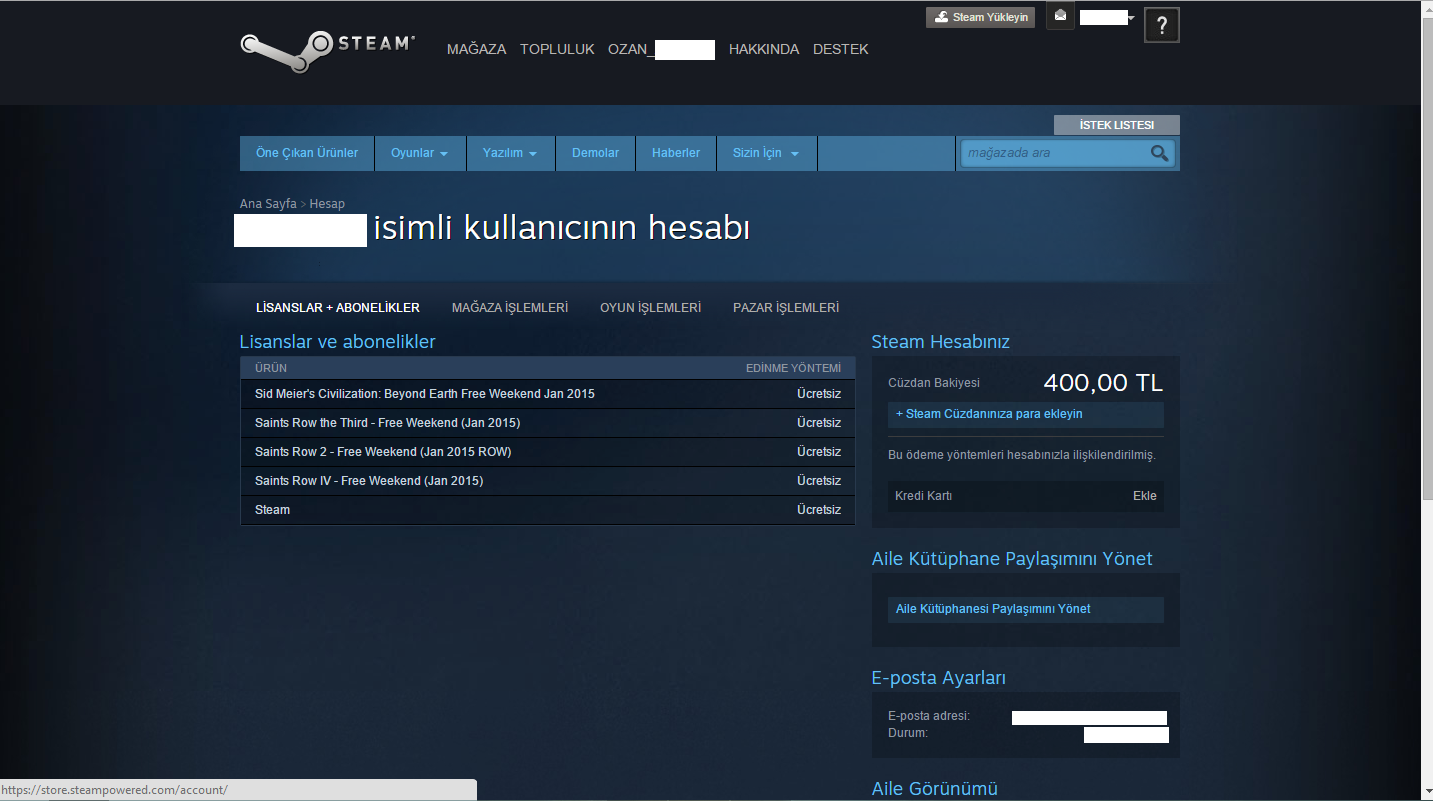Open Öne Çıkan Ürünler store tab
The image size is (1433, 801).
click(307, 153)
